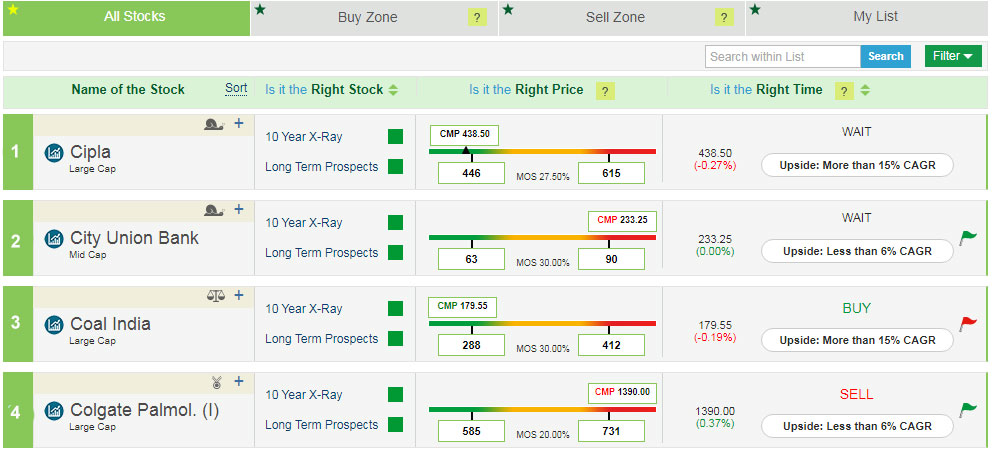
Task: Click the chart icon beside Cipla
Action: (54, 153)
